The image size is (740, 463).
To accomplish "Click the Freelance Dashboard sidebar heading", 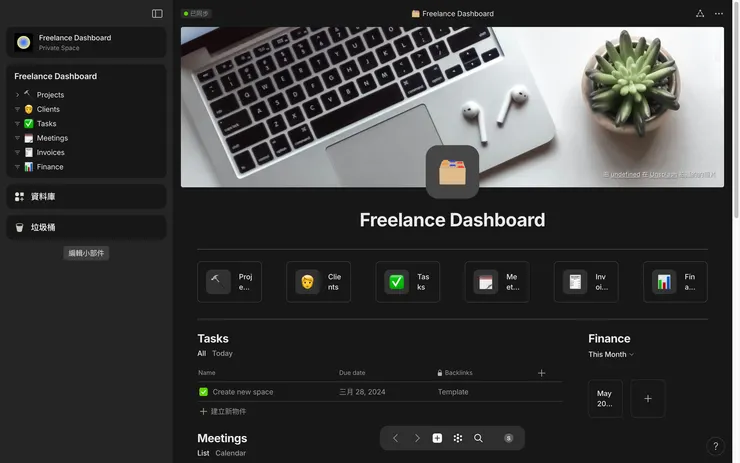I will (55, 76).
